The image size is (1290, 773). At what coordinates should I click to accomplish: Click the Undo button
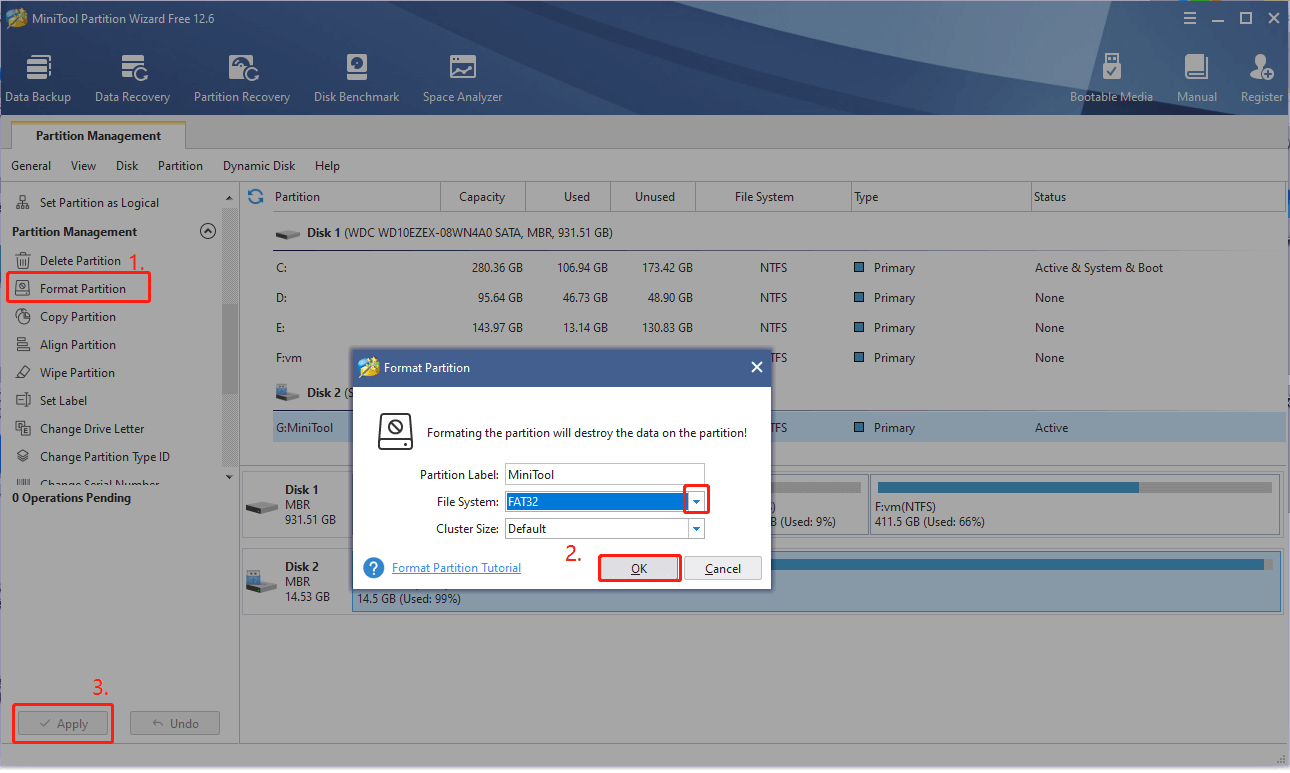click(175, 724)
